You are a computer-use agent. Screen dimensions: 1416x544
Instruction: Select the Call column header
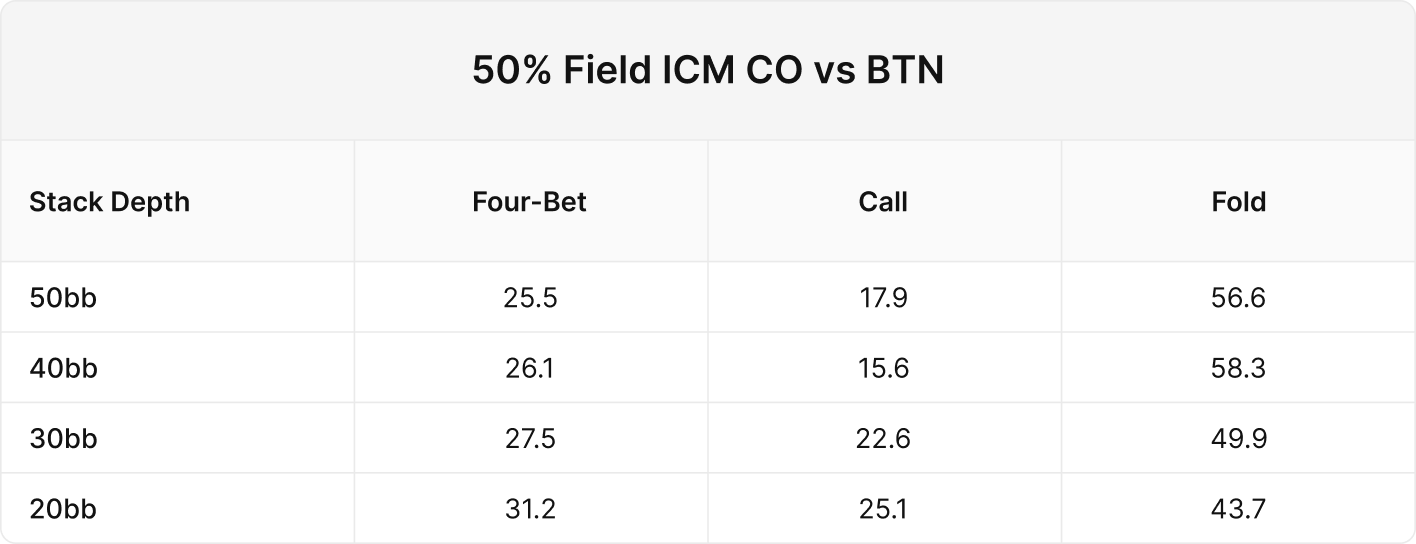[x=883, y=202]
